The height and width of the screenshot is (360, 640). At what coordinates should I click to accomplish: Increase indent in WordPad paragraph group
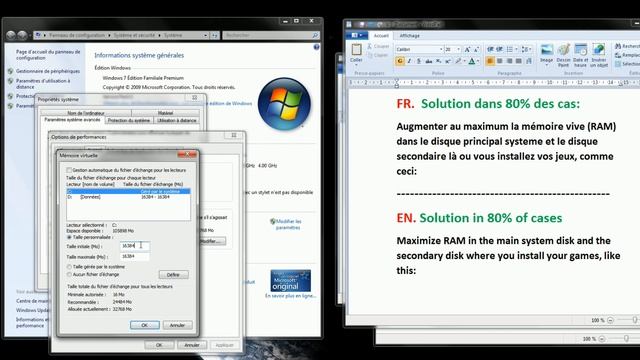click(499, 49)
